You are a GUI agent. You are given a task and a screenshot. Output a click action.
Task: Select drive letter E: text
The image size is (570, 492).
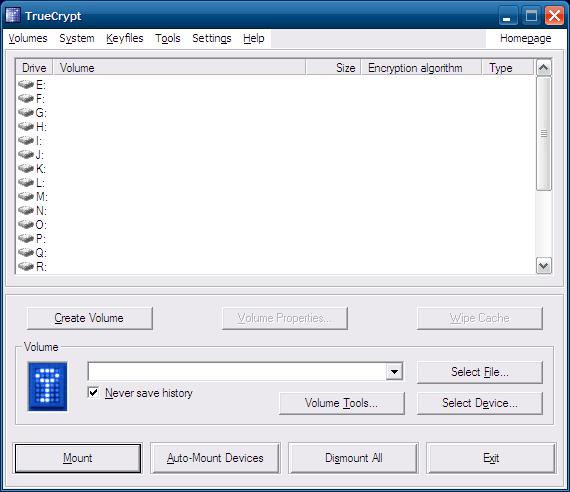41,85
